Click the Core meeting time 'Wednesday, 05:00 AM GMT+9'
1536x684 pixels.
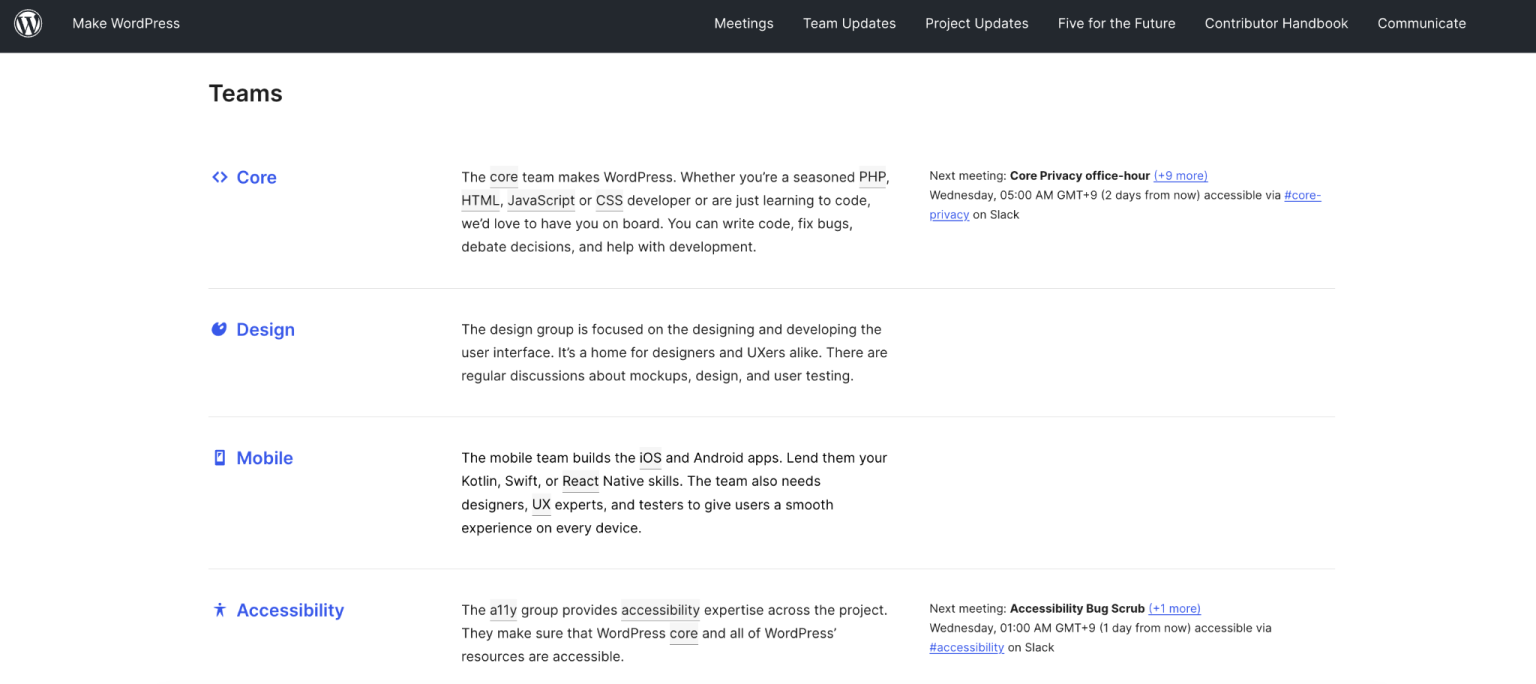[1013, 195]
